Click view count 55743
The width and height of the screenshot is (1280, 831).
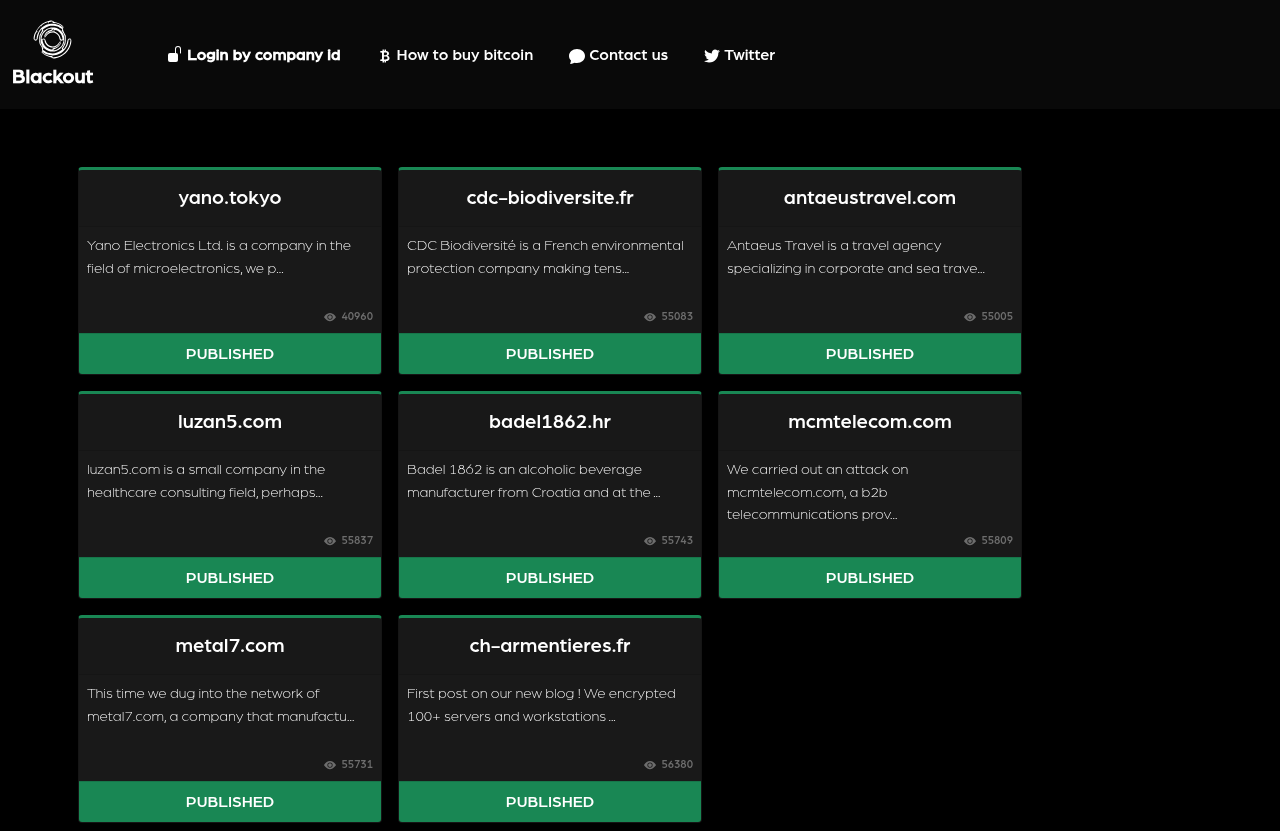[x=677, y=541]
